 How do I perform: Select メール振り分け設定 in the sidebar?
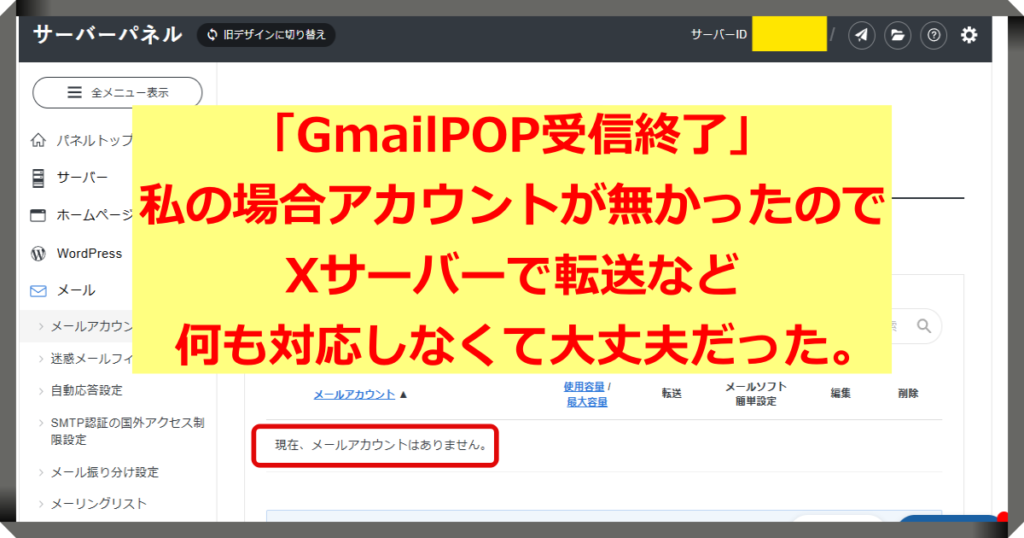[104, 472]
